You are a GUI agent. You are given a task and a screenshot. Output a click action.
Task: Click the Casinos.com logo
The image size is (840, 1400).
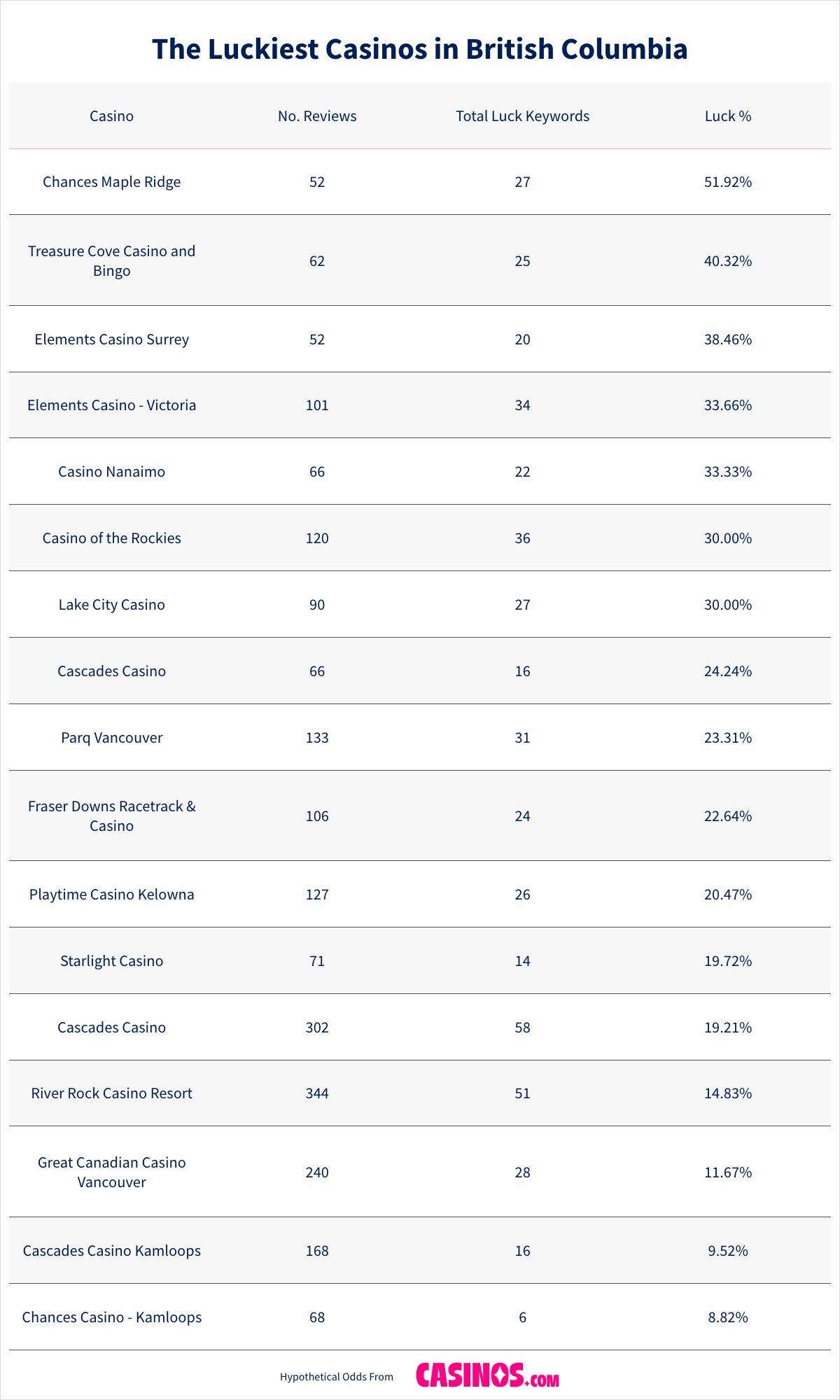click(x=487, y=1375)
